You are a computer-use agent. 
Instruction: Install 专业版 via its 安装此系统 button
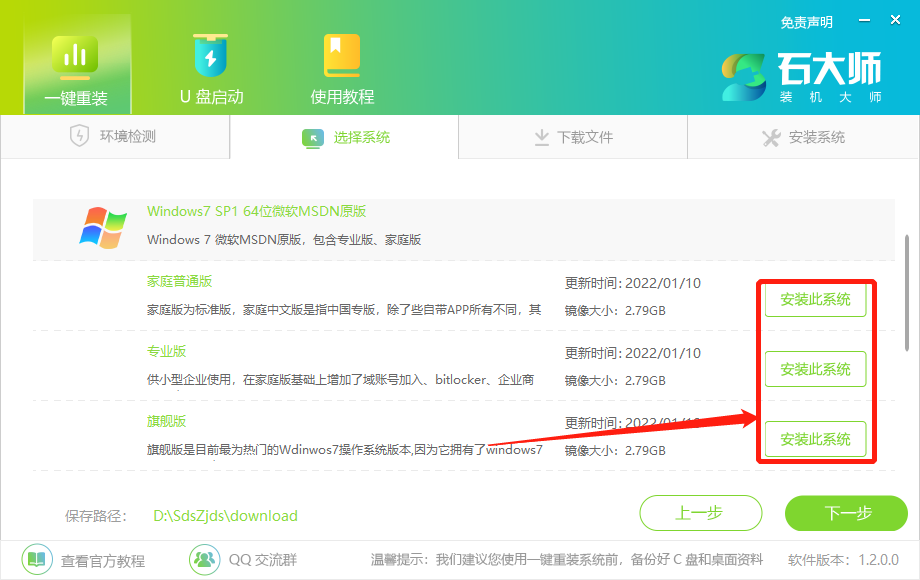coord(815,368)
